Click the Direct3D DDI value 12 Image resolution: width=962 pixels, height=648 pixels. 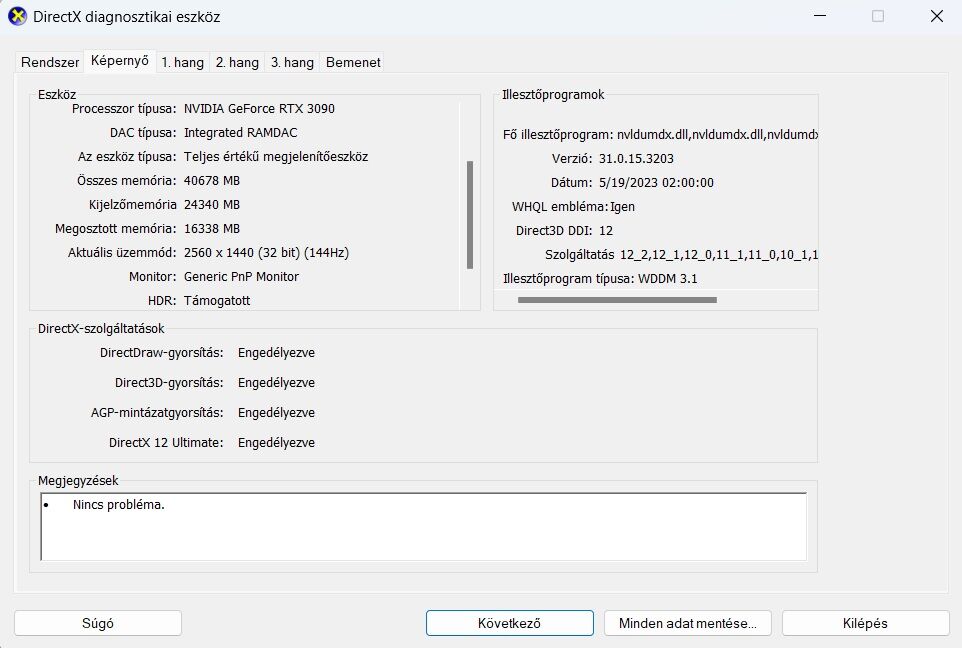point(606,231)
